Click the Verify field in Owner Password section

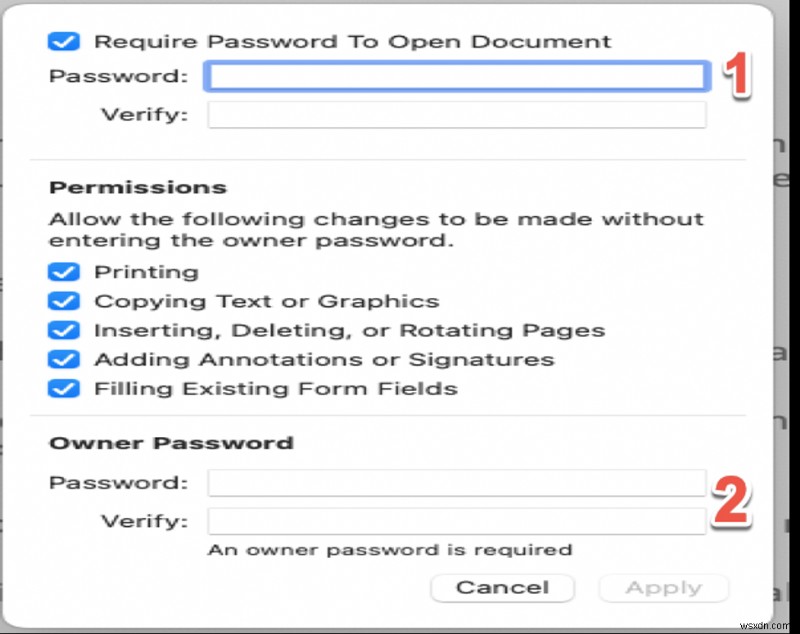point(455,520)
